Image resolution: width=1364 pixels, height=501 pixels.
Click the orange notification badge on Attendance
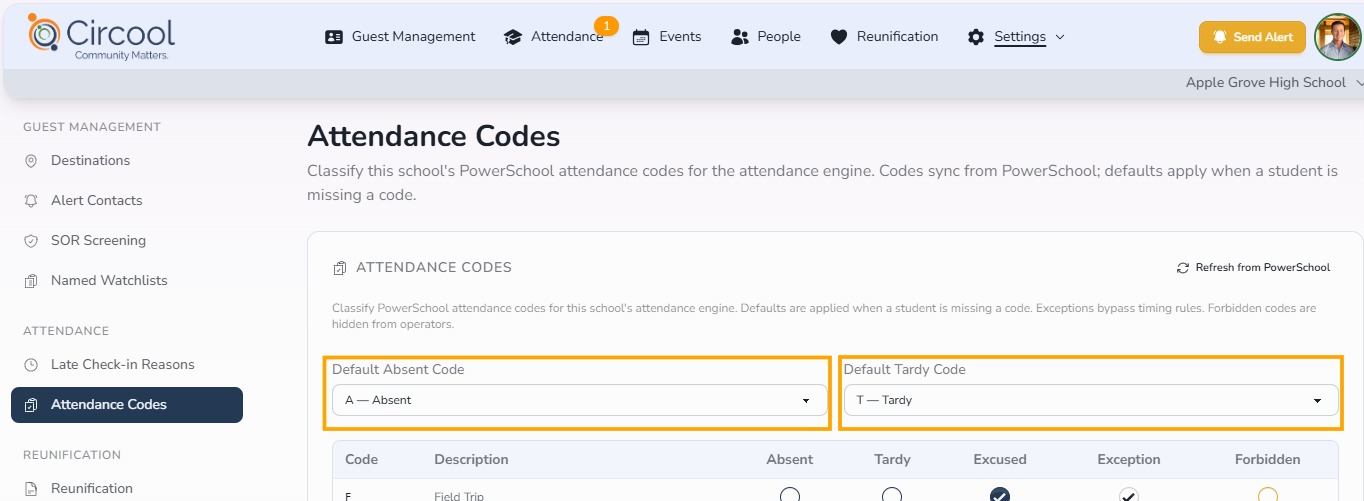coord(606,25)
